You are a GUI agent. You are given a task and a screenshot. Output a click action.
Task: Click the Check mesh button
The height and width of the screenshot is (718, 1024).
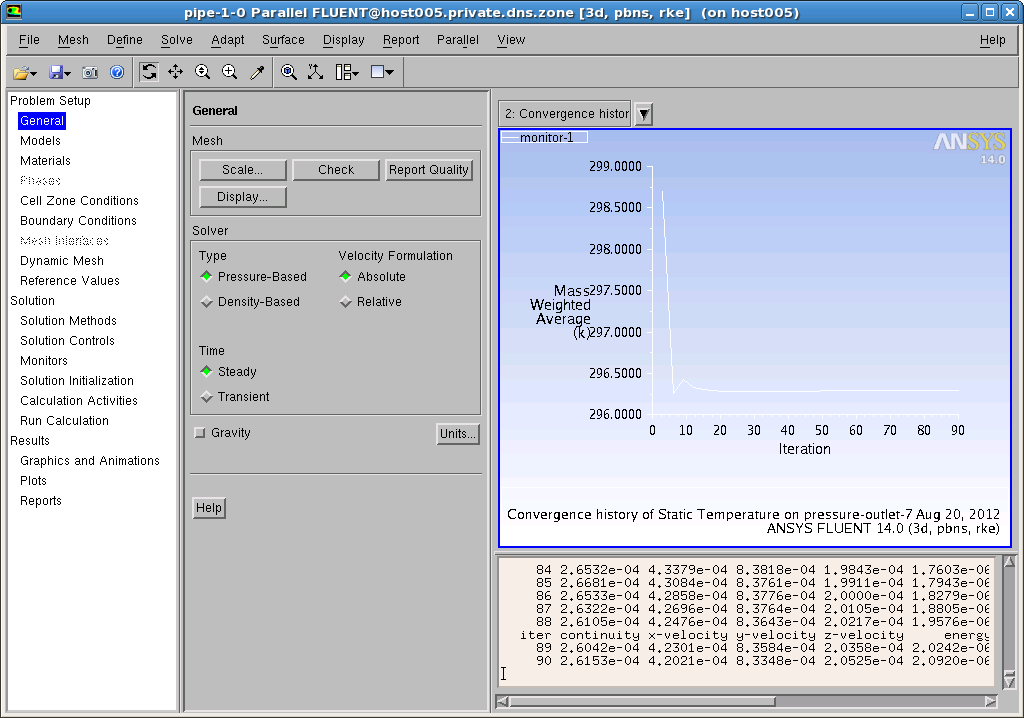pyautogui.click(x=336, y=170)
